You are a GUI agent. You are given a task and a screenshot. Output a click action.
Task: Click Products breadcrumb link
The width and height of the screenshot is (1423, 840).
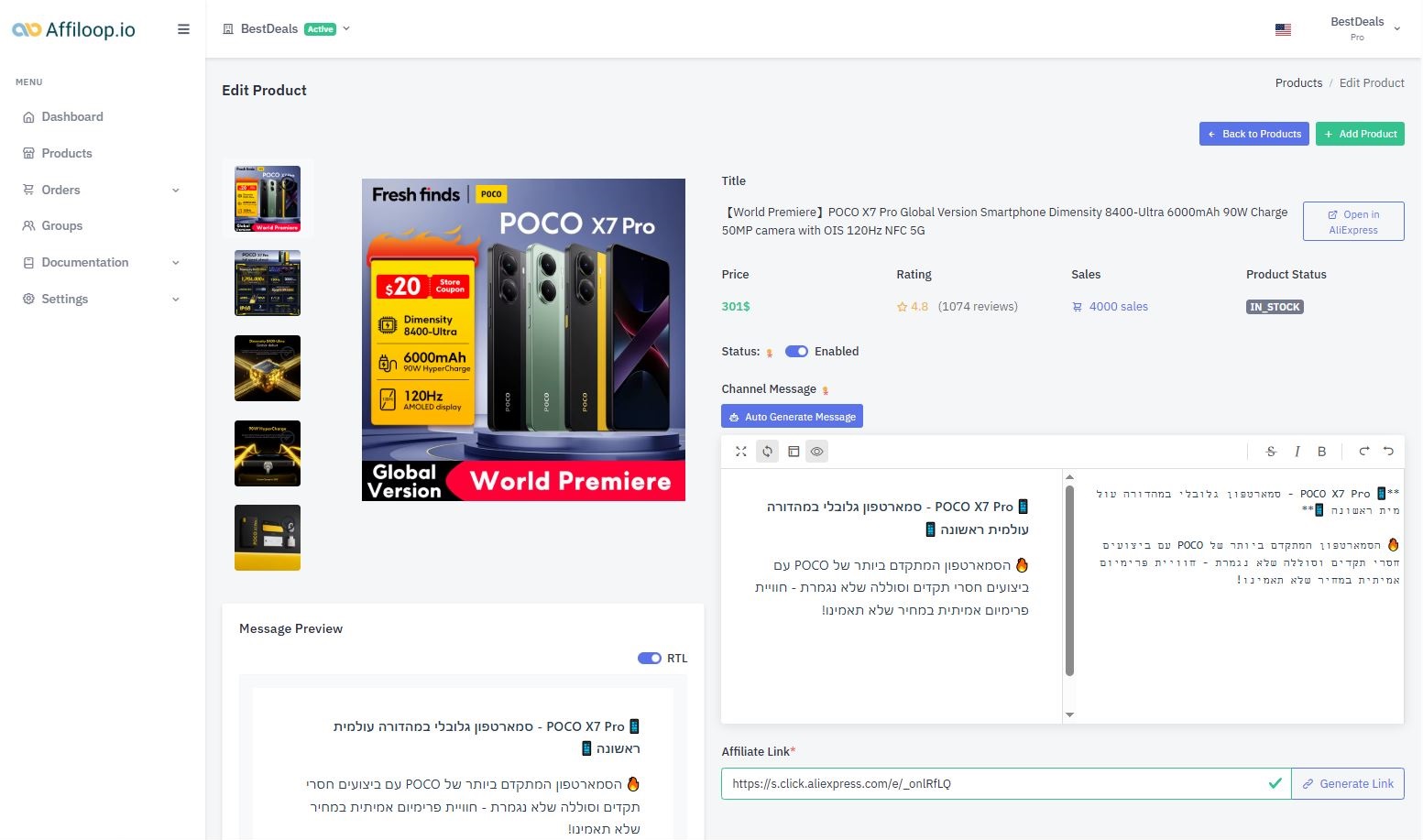(x=1298, y=82)
